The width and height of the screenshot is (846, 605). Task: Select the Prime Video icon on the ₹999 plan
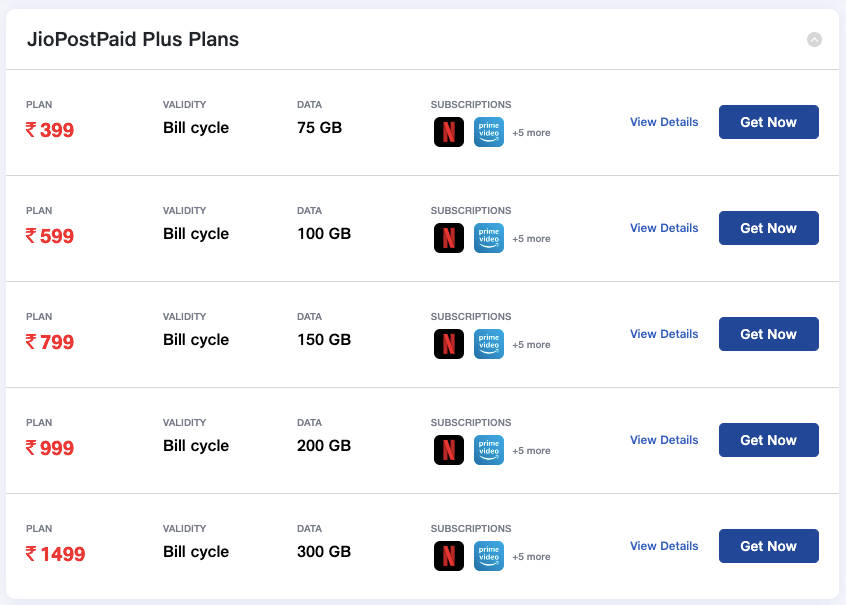click(x=488, y=450)
